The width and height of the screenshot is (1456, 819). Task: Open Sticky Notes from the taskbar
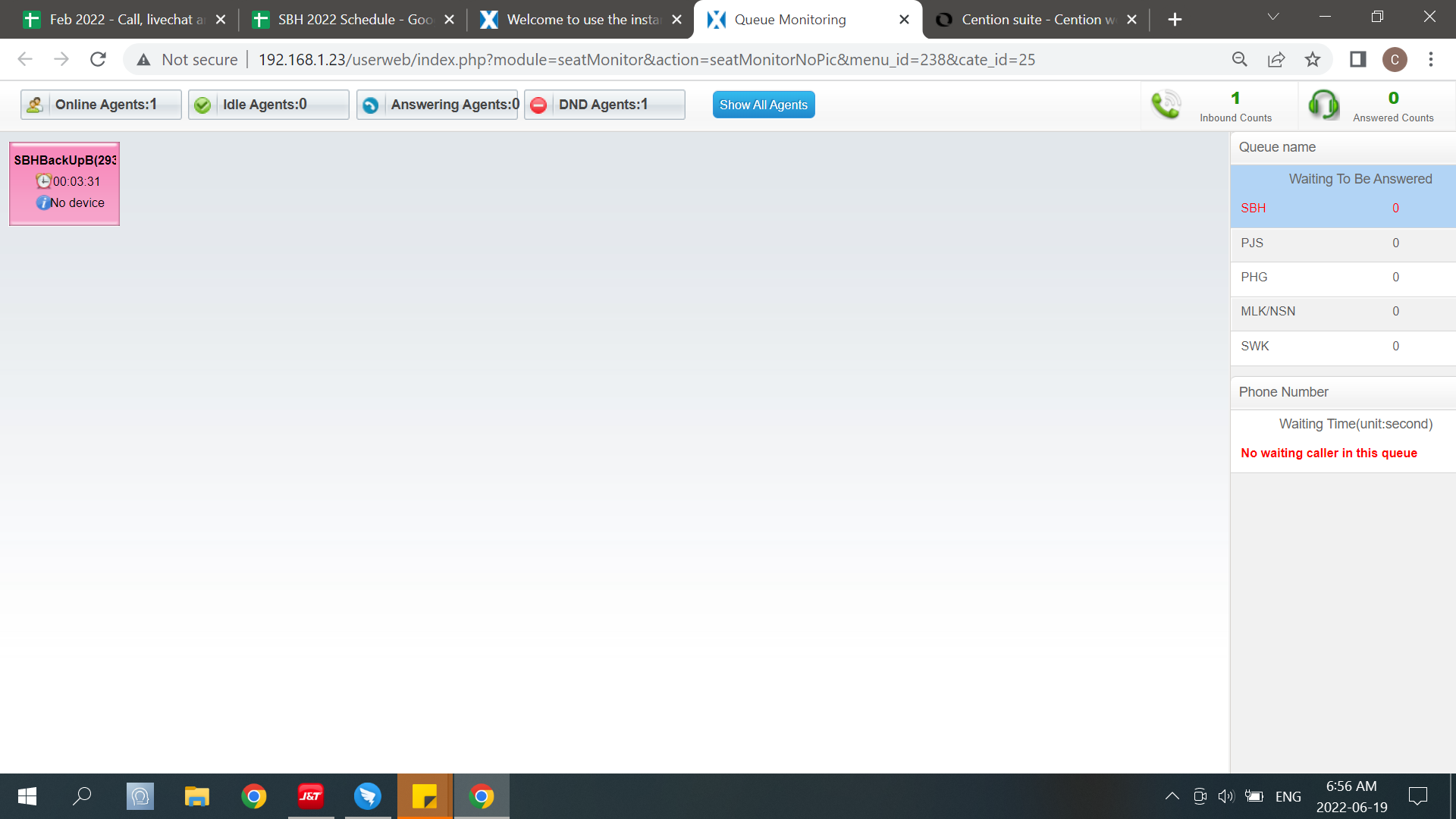pyautogui.click(x=425, y=796)
